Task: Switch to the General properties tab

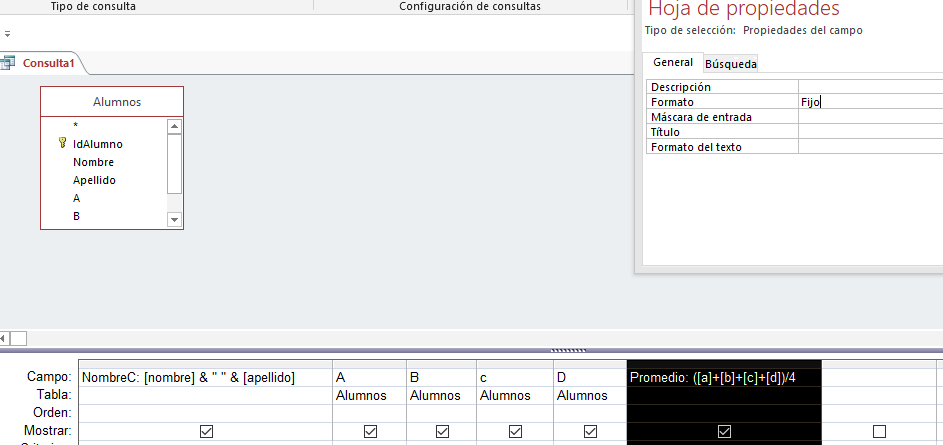Action: pos(673,62)
